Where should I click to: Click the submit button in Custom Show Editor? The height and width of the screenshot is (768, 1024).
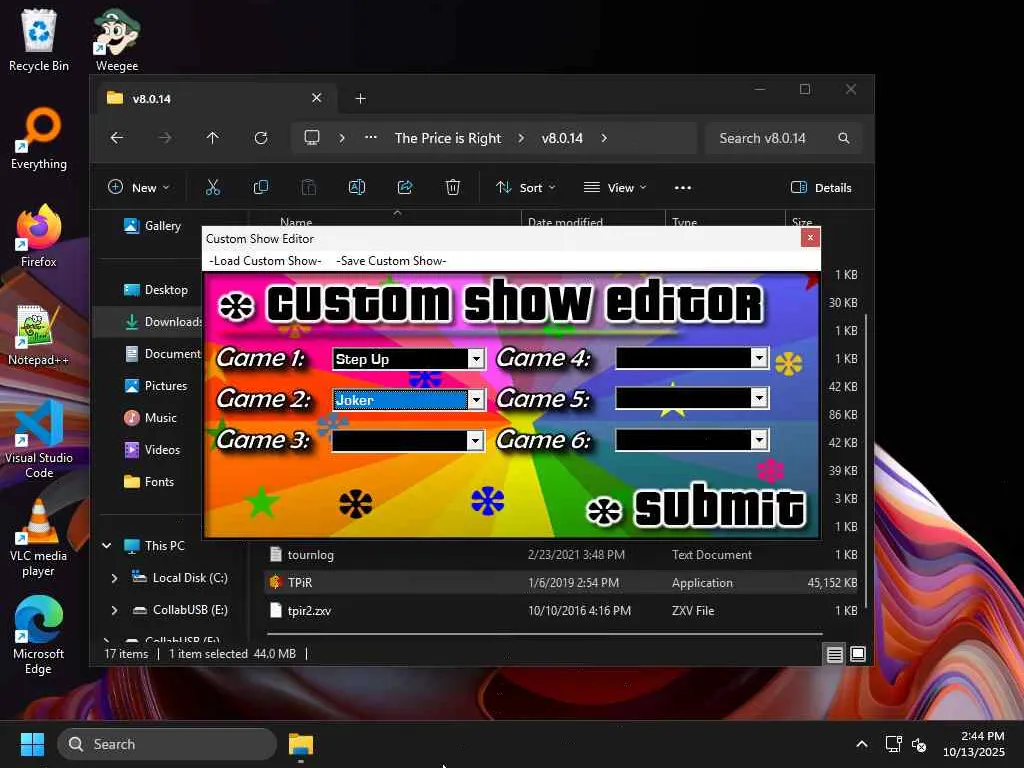[x=697, y=508]
